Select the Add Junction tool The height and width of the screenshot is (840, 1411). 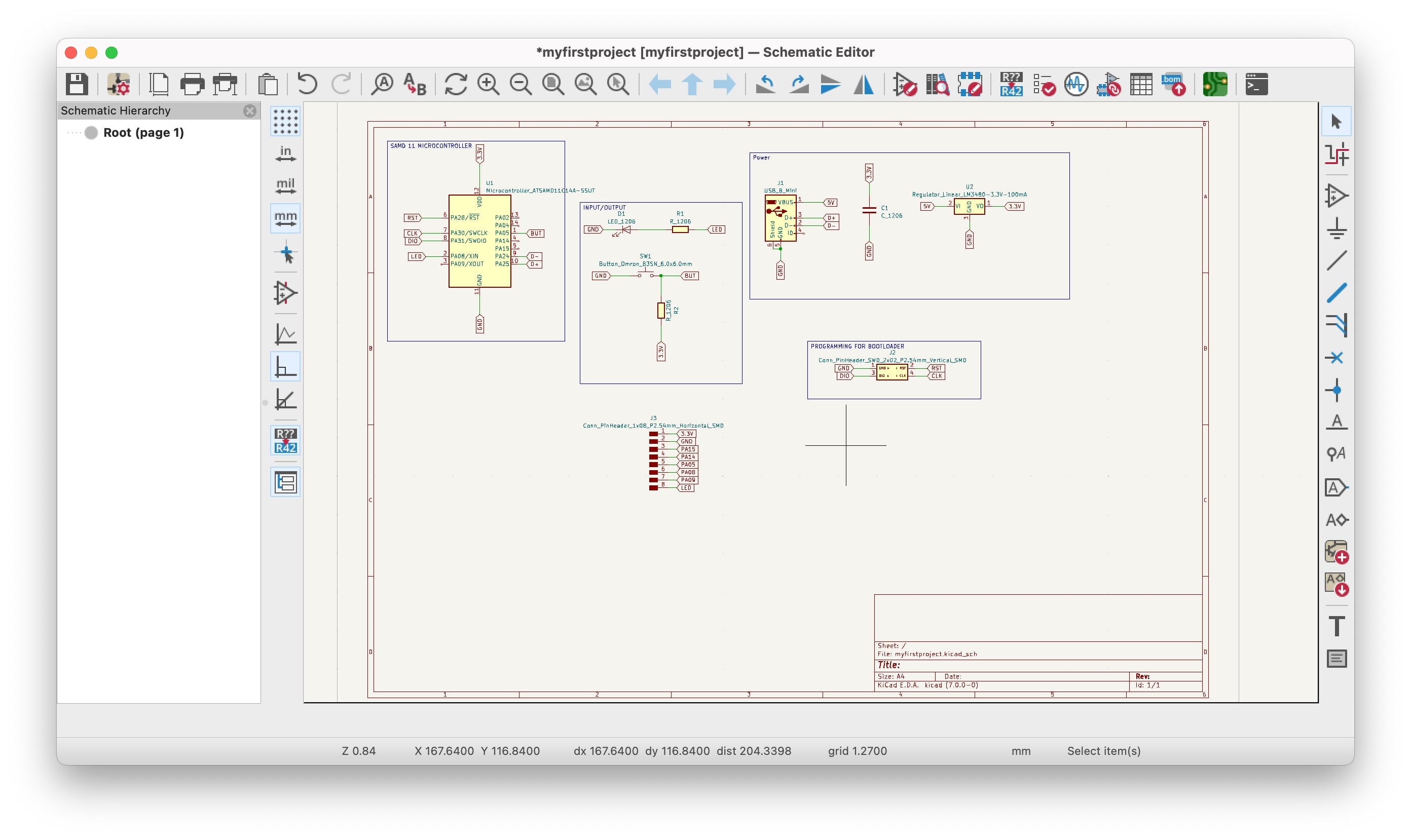(x=1336, y=390)
